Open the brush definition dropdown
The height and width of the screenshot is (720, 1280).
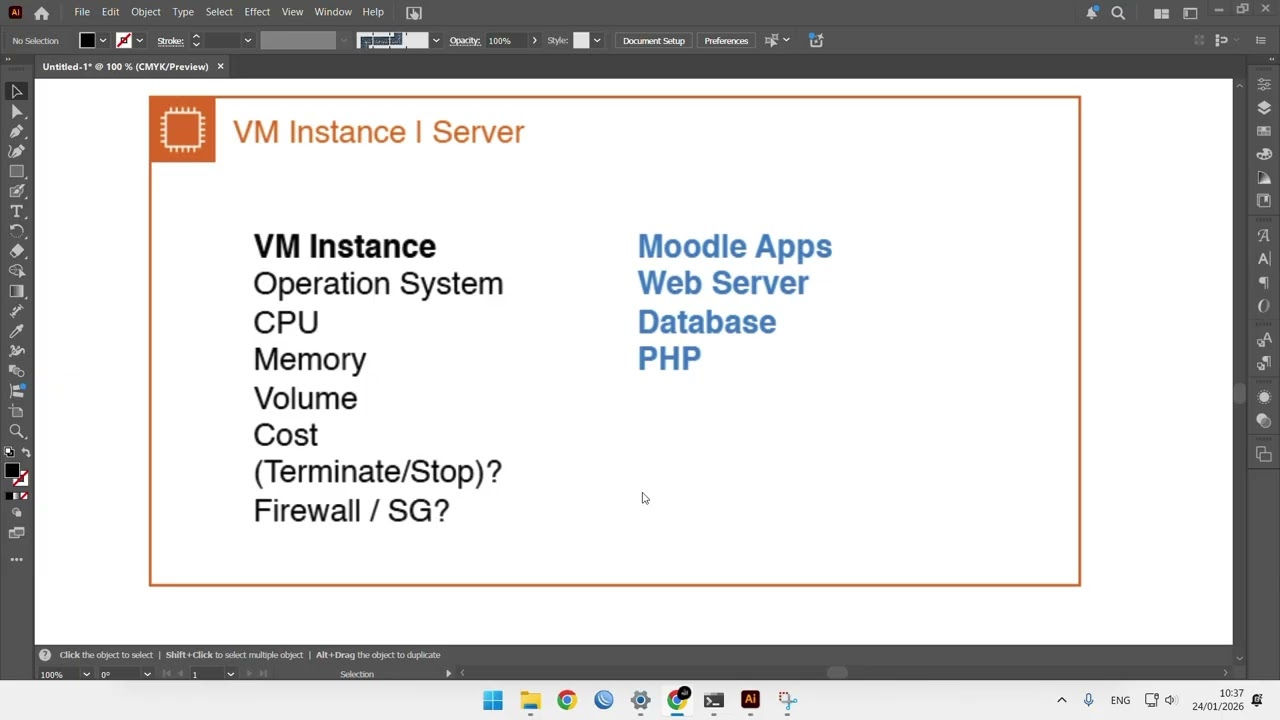coord(435,41)
